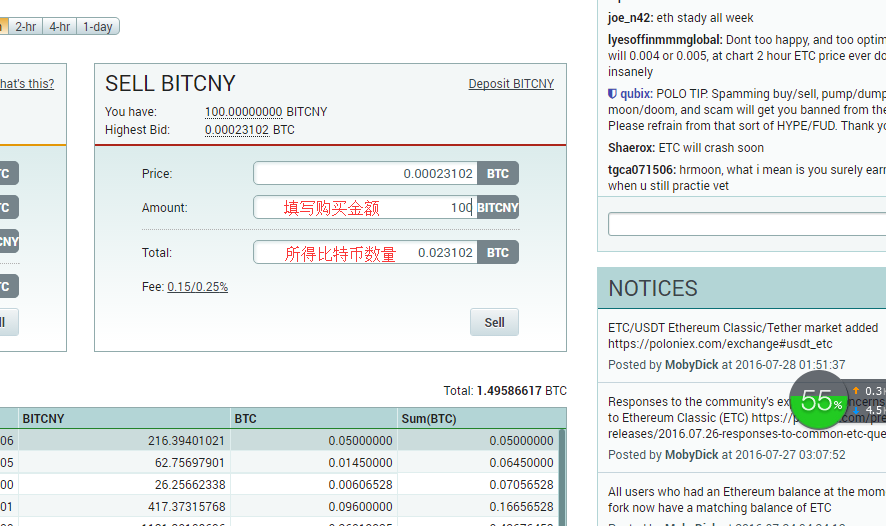Click the tgca071506 chat username
This screenshot has height=526, width=886.
[642, 170]
